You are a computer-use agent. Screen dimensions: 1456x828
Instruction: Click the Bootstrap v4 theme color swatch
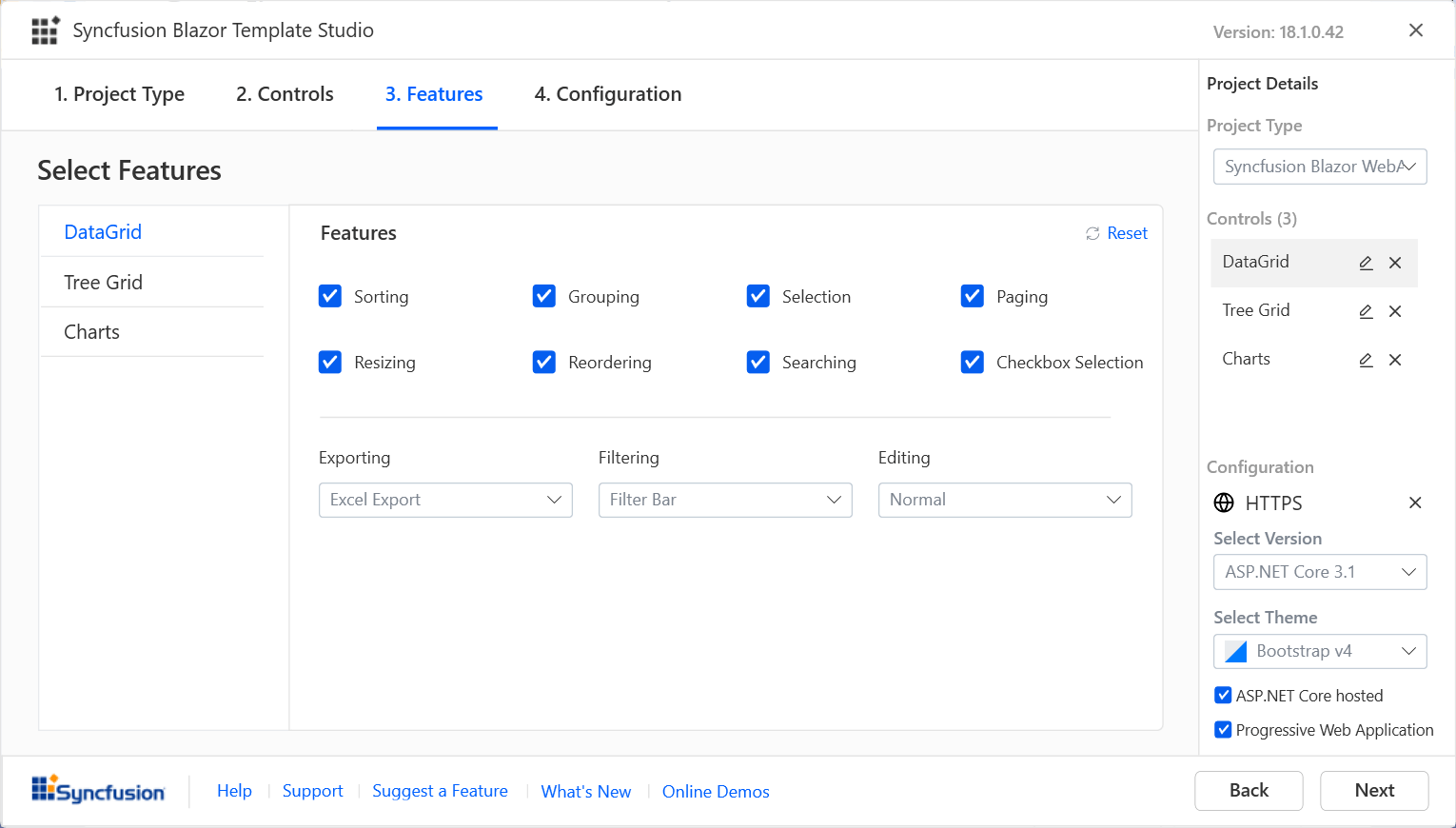click(x=1236, y=652)
